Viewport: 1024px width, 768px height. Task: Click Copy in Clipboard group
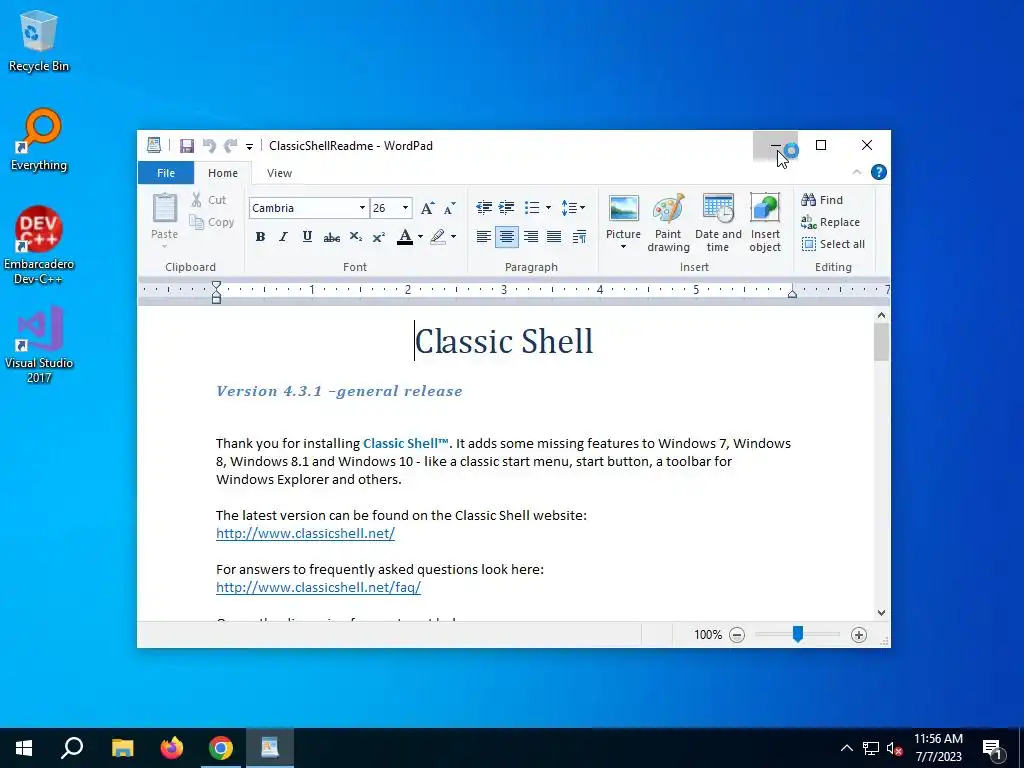(x=212, y=222)
